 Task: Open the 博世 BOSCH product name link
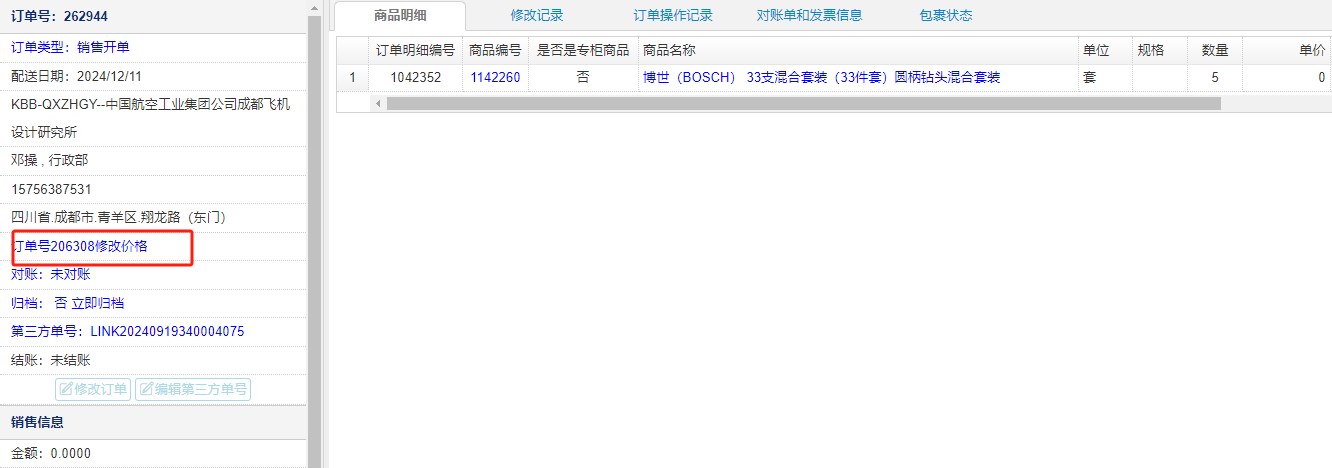821,77
